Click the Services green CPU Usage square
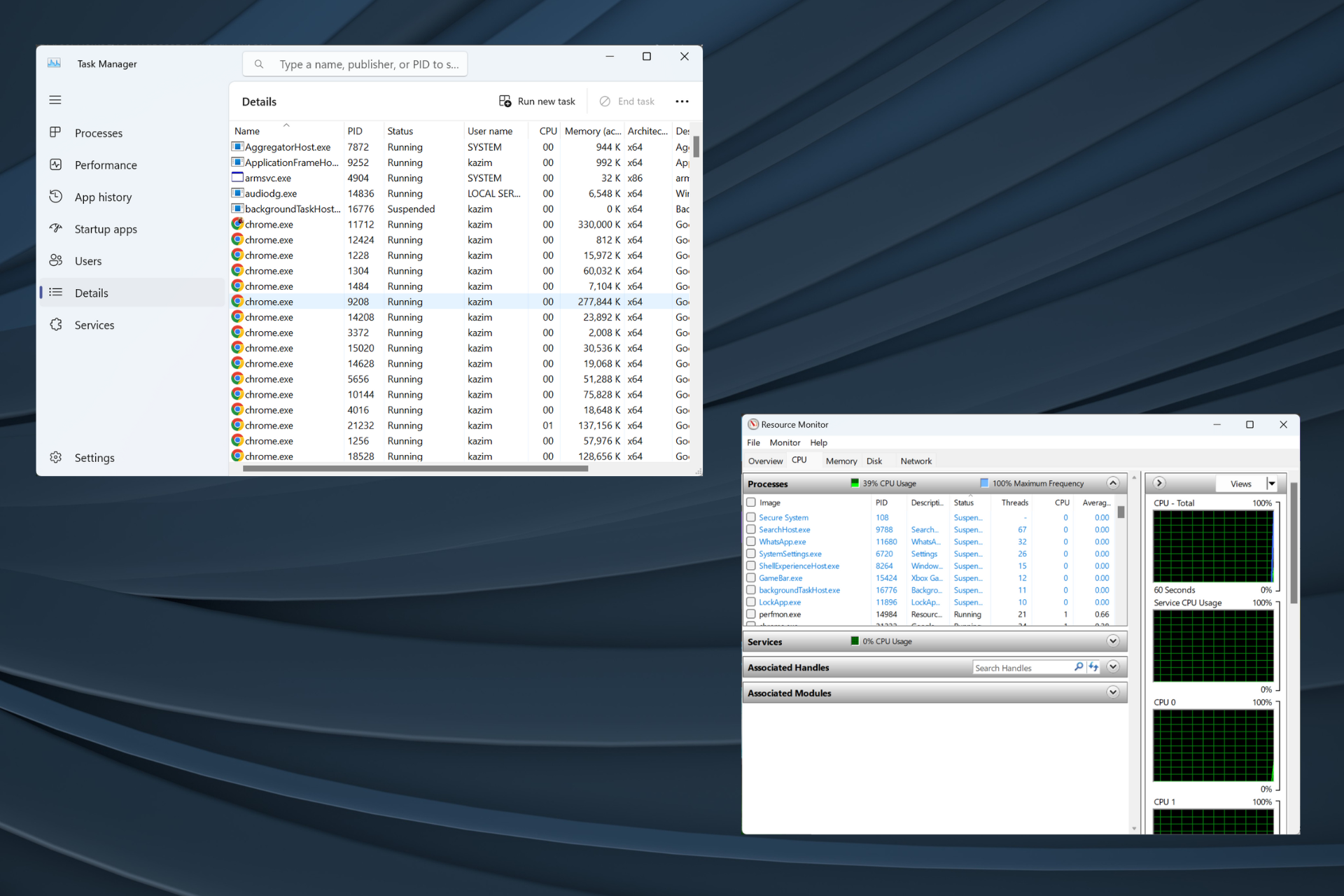 [x=854, y=641]
